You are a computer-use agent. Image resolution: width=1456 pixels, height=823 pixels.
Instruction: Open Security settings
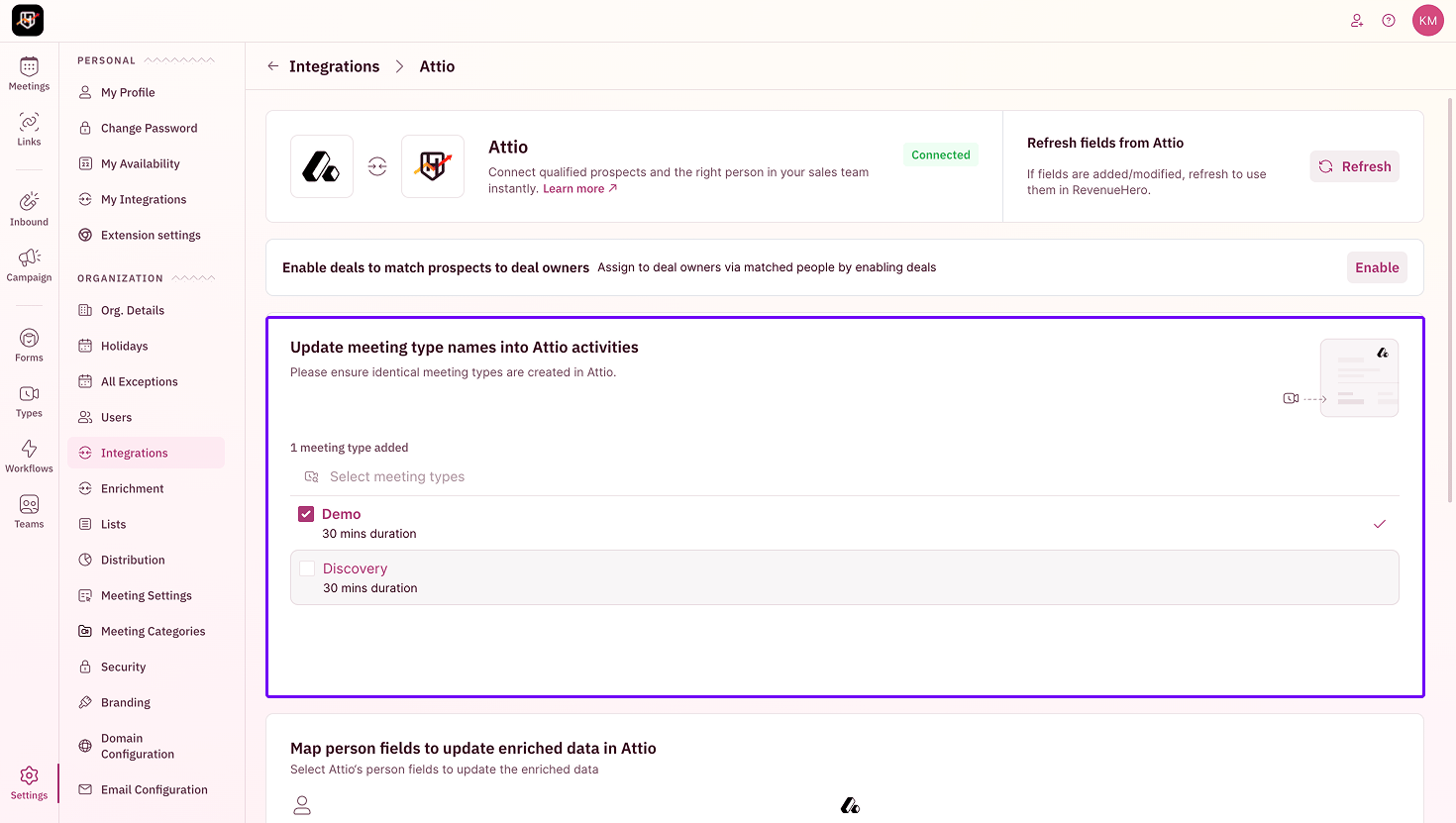(147, 667)
